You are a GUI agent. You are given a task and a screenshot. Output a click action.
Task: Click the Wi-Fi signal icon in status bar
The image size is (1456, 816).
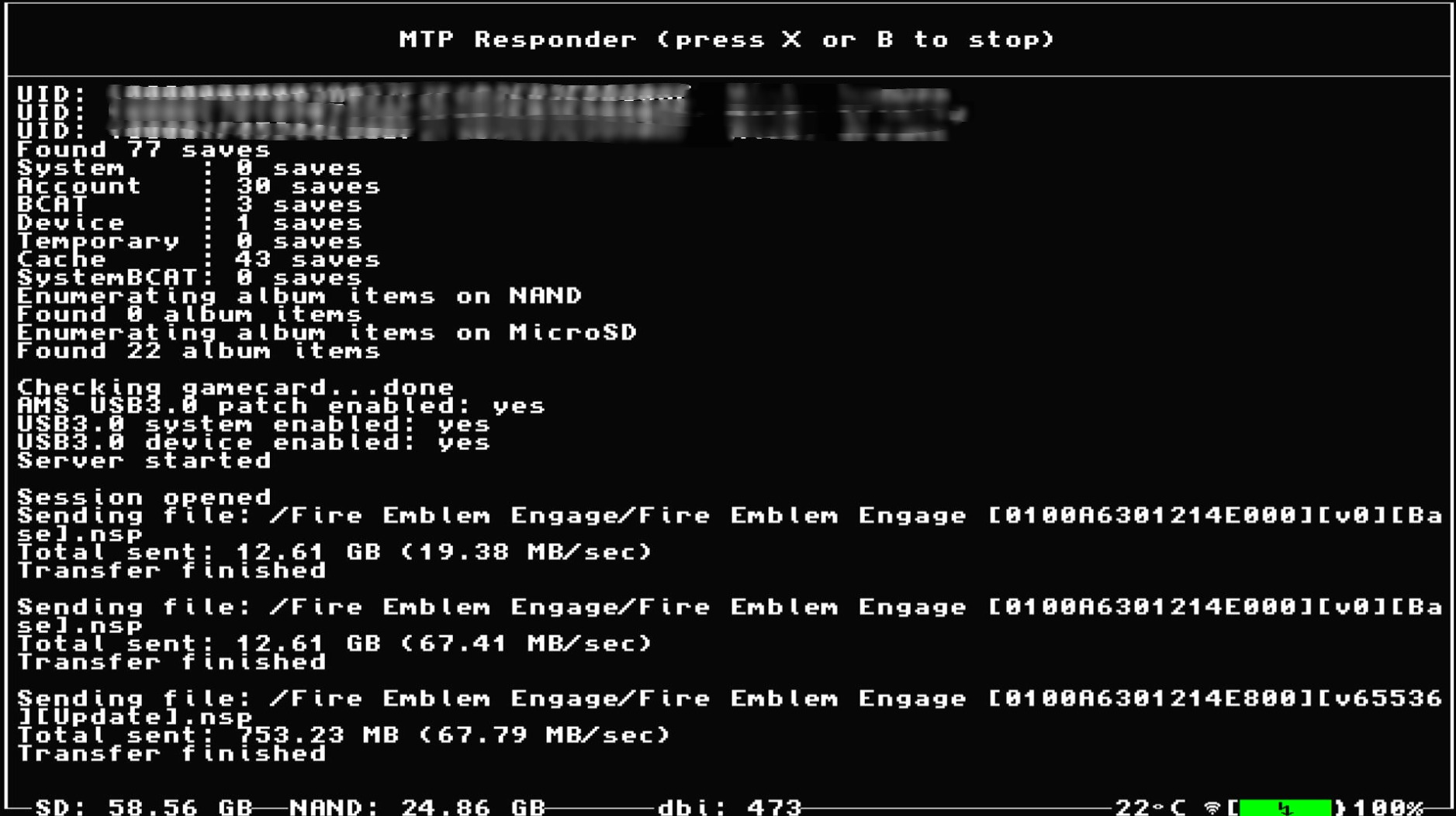(x=1212, y=808)
